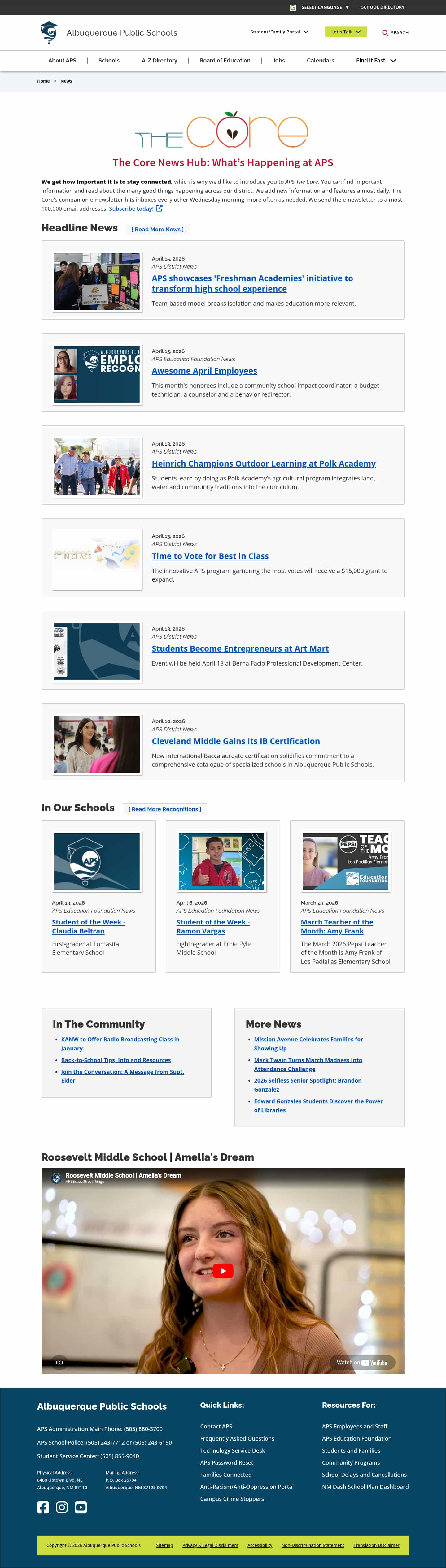Open the Student/Family Portal dropdown
This screenshot has height=1568, width=446.
pyautogui.click(x=279, y=32)
